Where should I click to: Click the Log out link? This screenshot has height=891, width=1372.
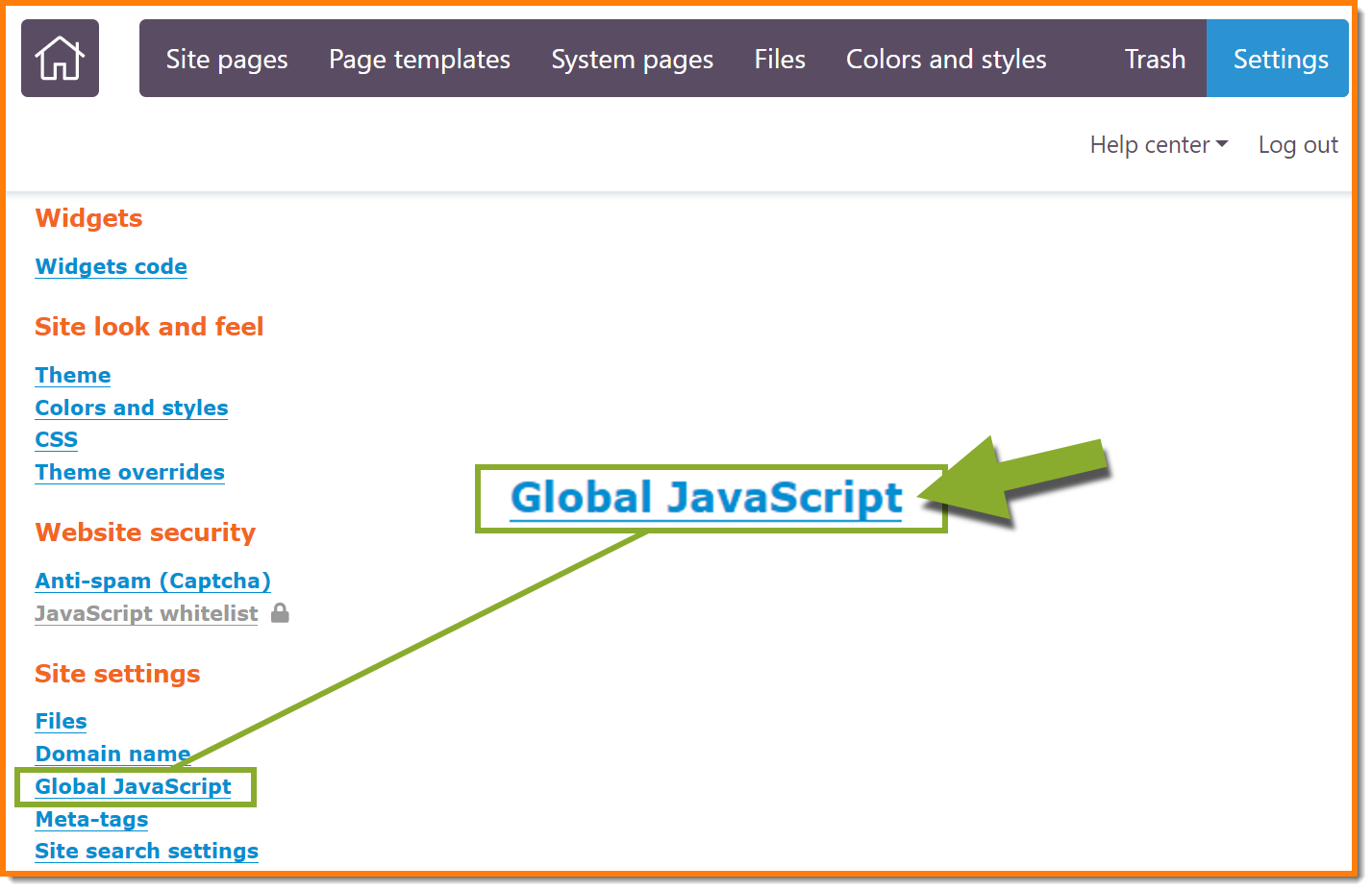[1297, 145]
